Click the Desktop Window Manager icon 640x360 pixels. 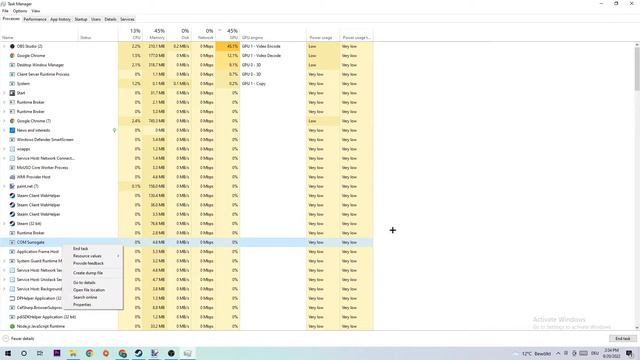tap(12, 65)
